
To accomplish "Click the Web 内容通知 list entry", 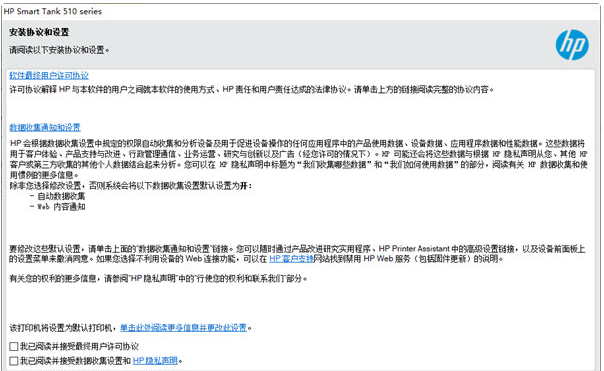I will [61, 206].
